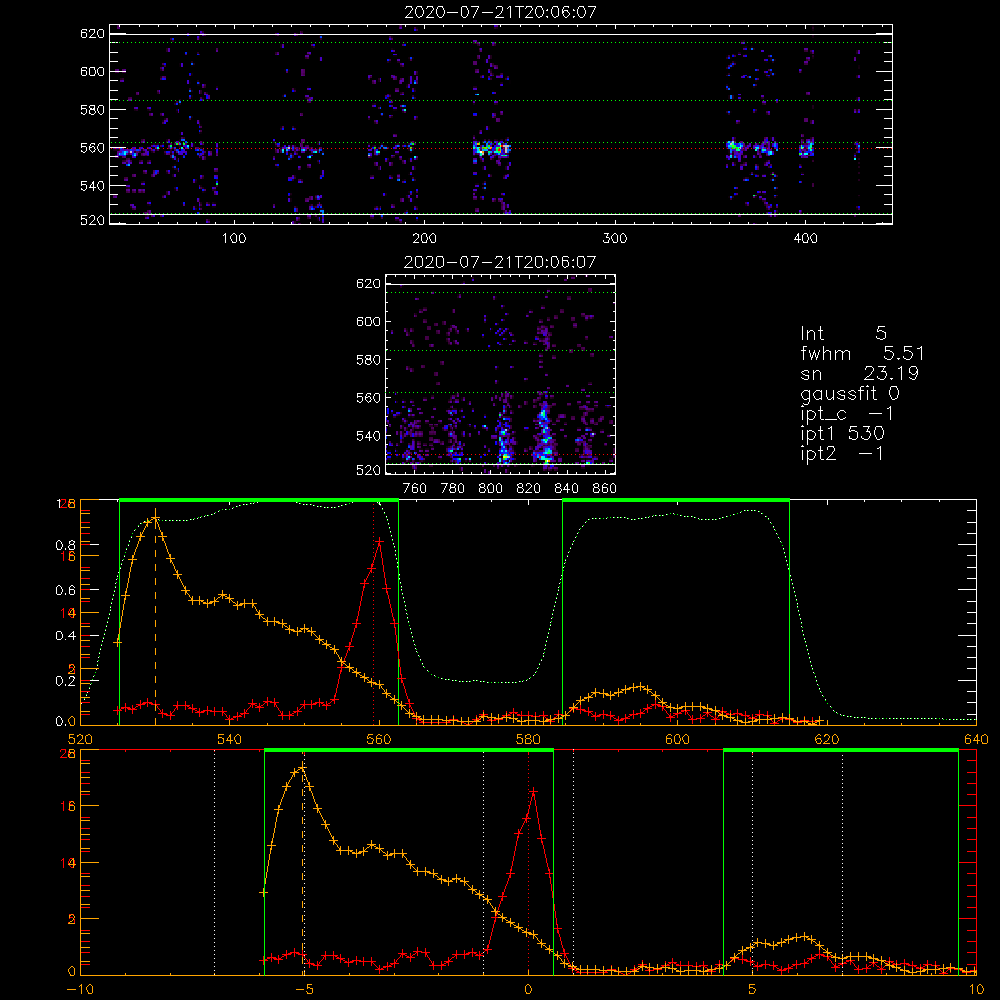Click the 'ipt2 -1' parameter text
1000x1000 pixels.
coord(842,453)
